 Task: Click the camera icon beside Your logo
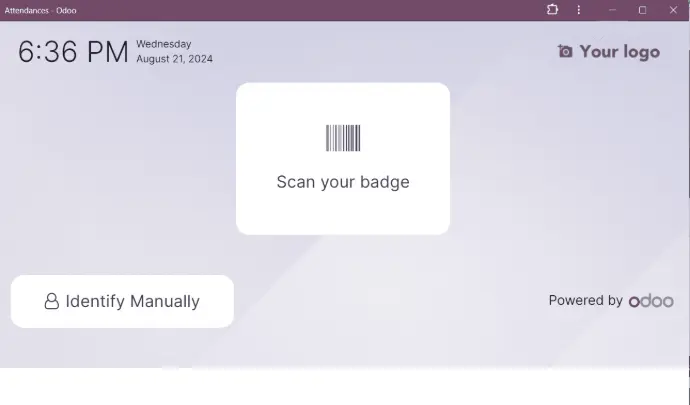click(565, 51)
